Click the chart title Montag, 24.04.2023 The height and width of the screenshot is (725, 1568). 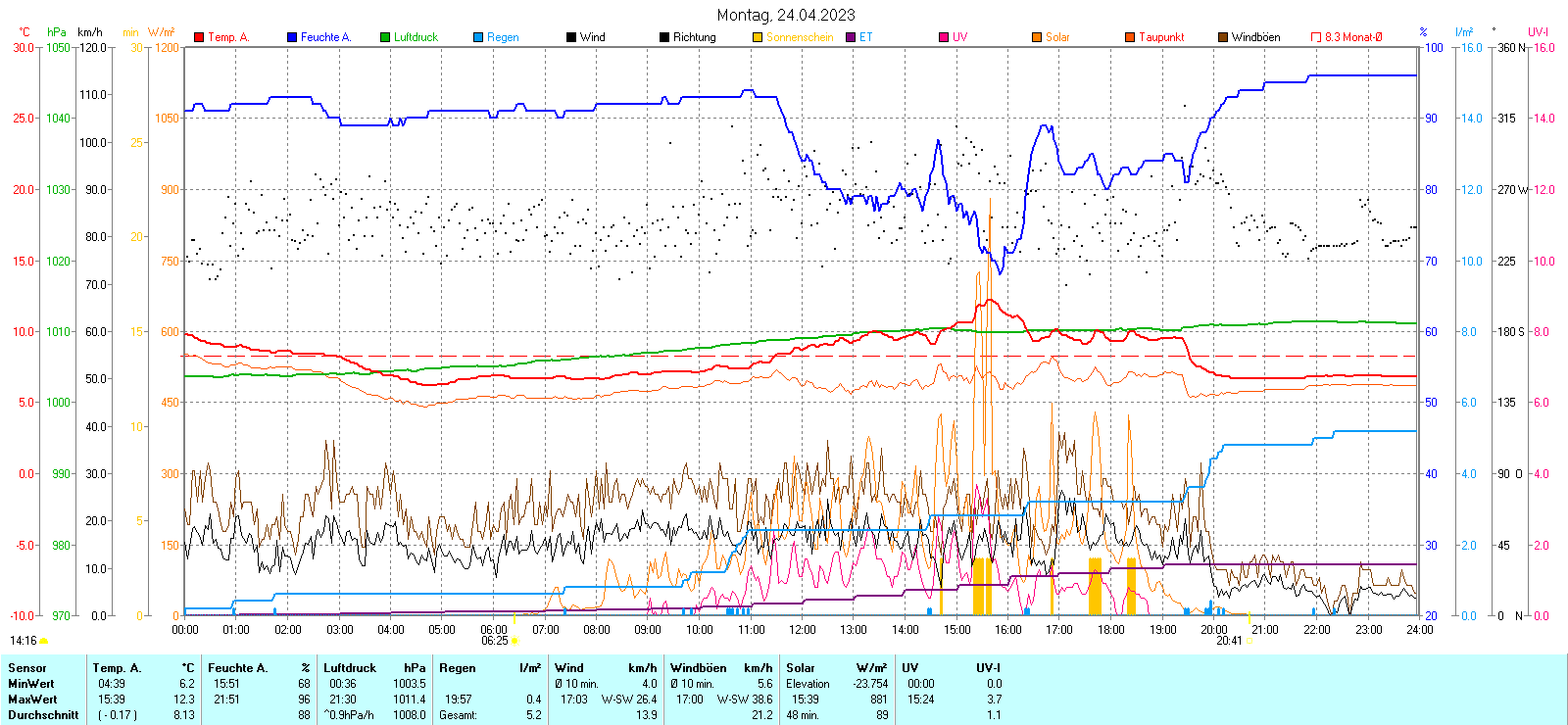pyautogui.click(x=785, y=15)
